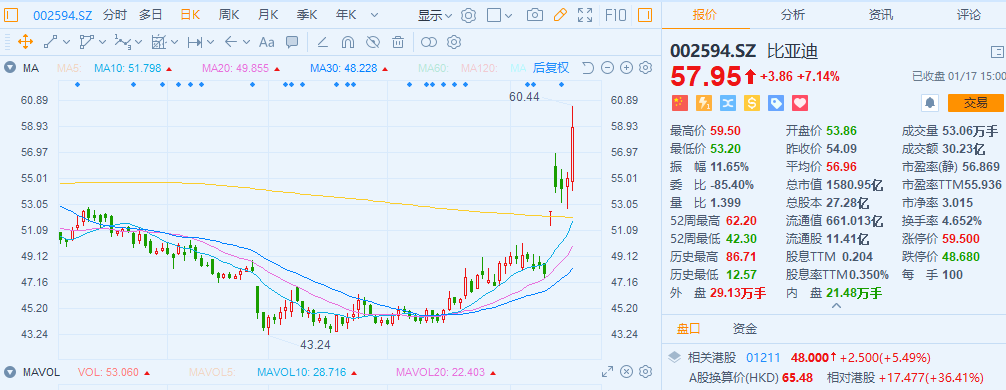Take a chart snapshot with the camera icon

pyautogui.click(x=534, y=15)
